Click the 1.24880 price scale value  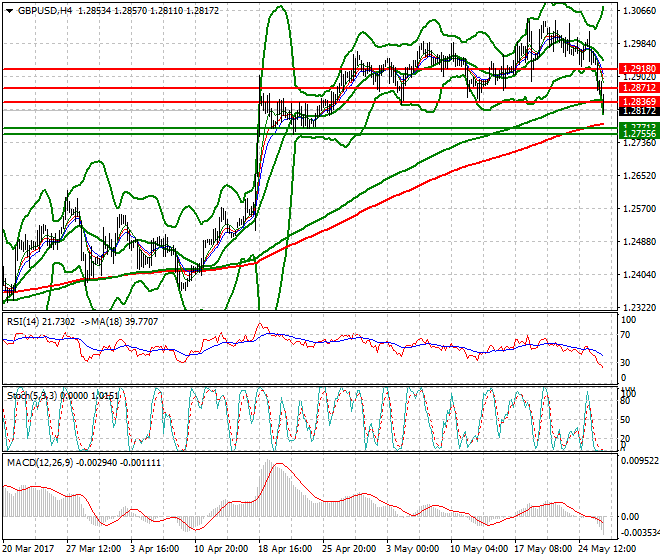(639, 242)
